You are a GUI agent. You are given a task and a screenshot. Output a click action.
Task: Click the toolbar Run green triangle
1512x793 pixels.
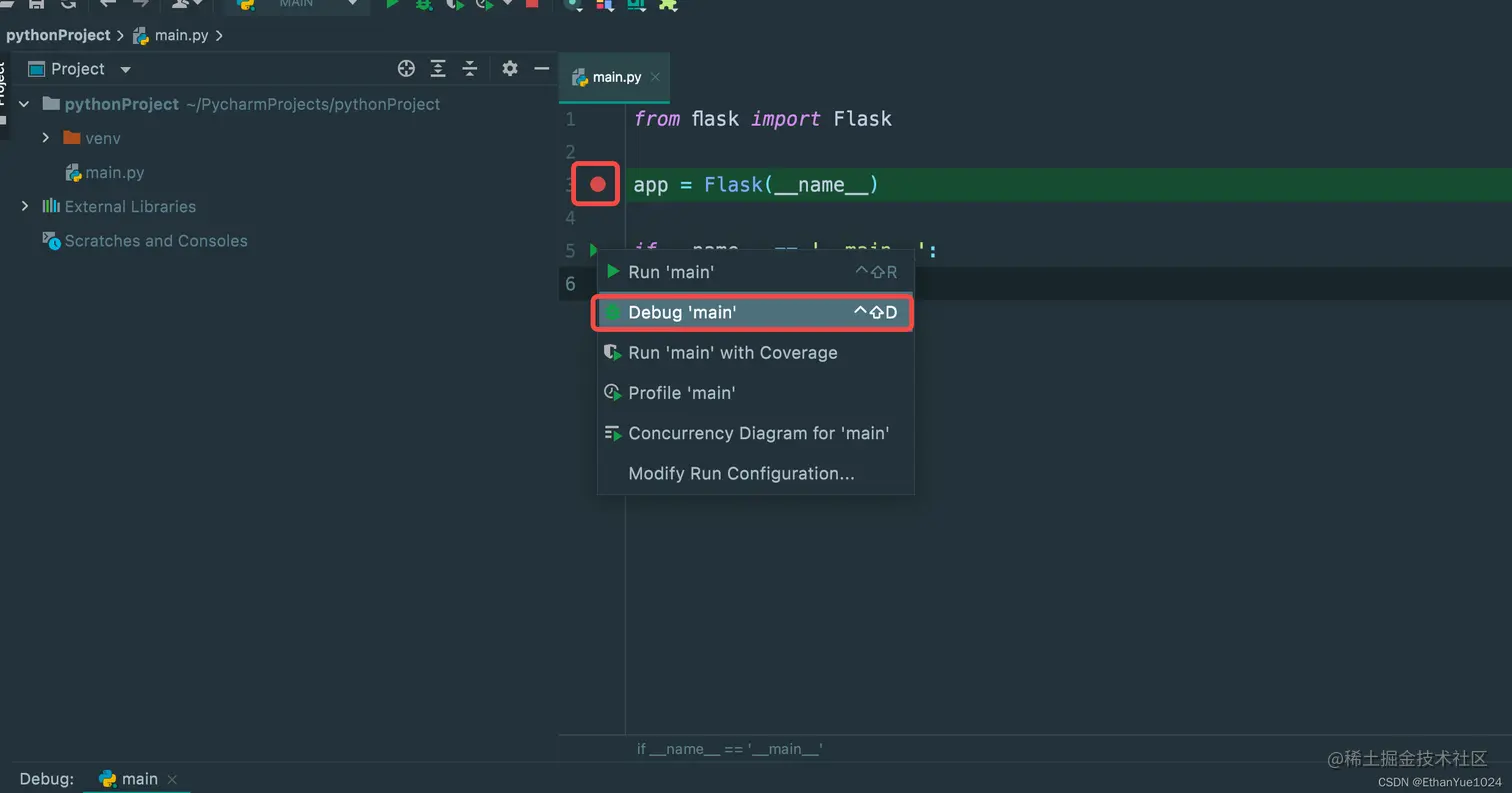point(393,4)
